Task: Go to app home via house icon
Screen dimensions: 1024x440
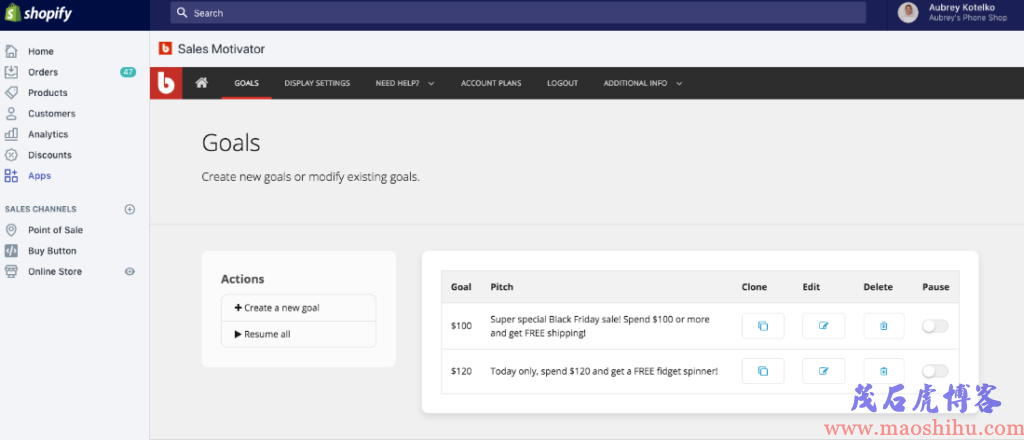Action: click(x=202, y=83)
